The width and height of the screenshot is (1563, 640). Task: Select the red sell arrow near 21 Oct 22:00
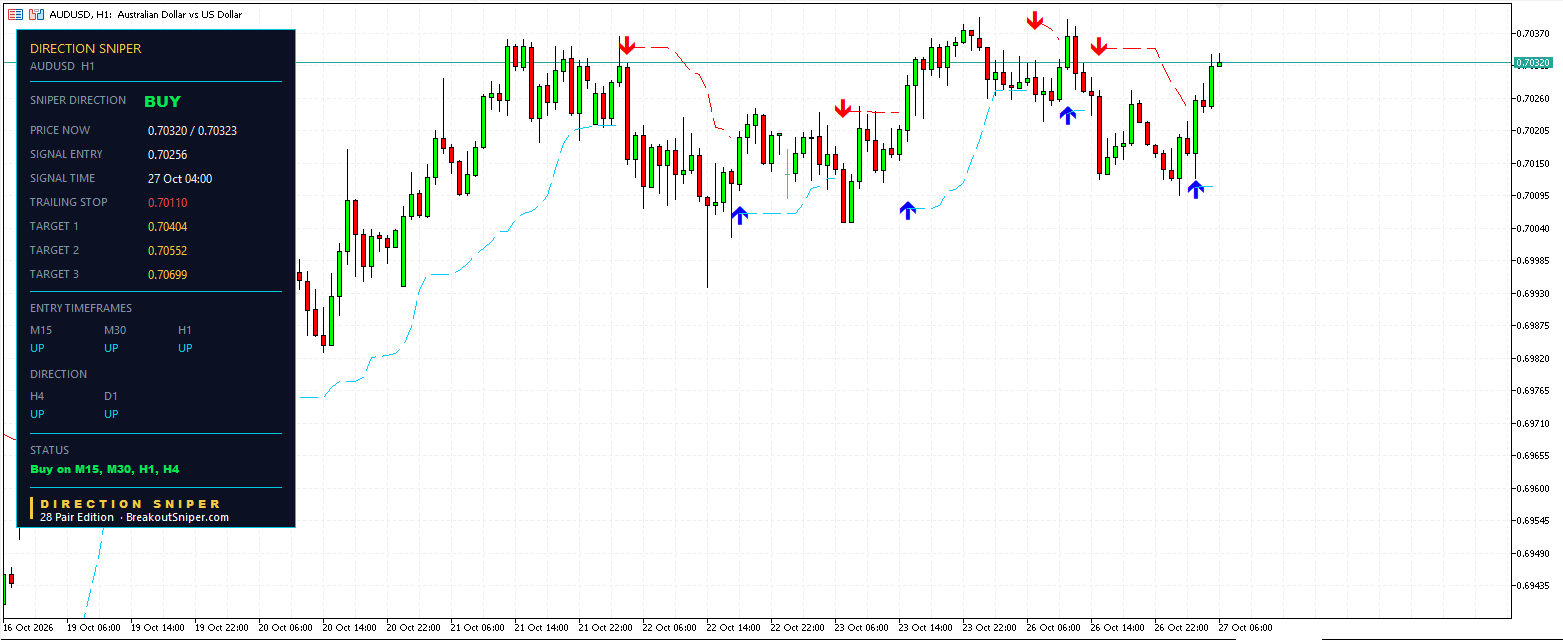627,45
